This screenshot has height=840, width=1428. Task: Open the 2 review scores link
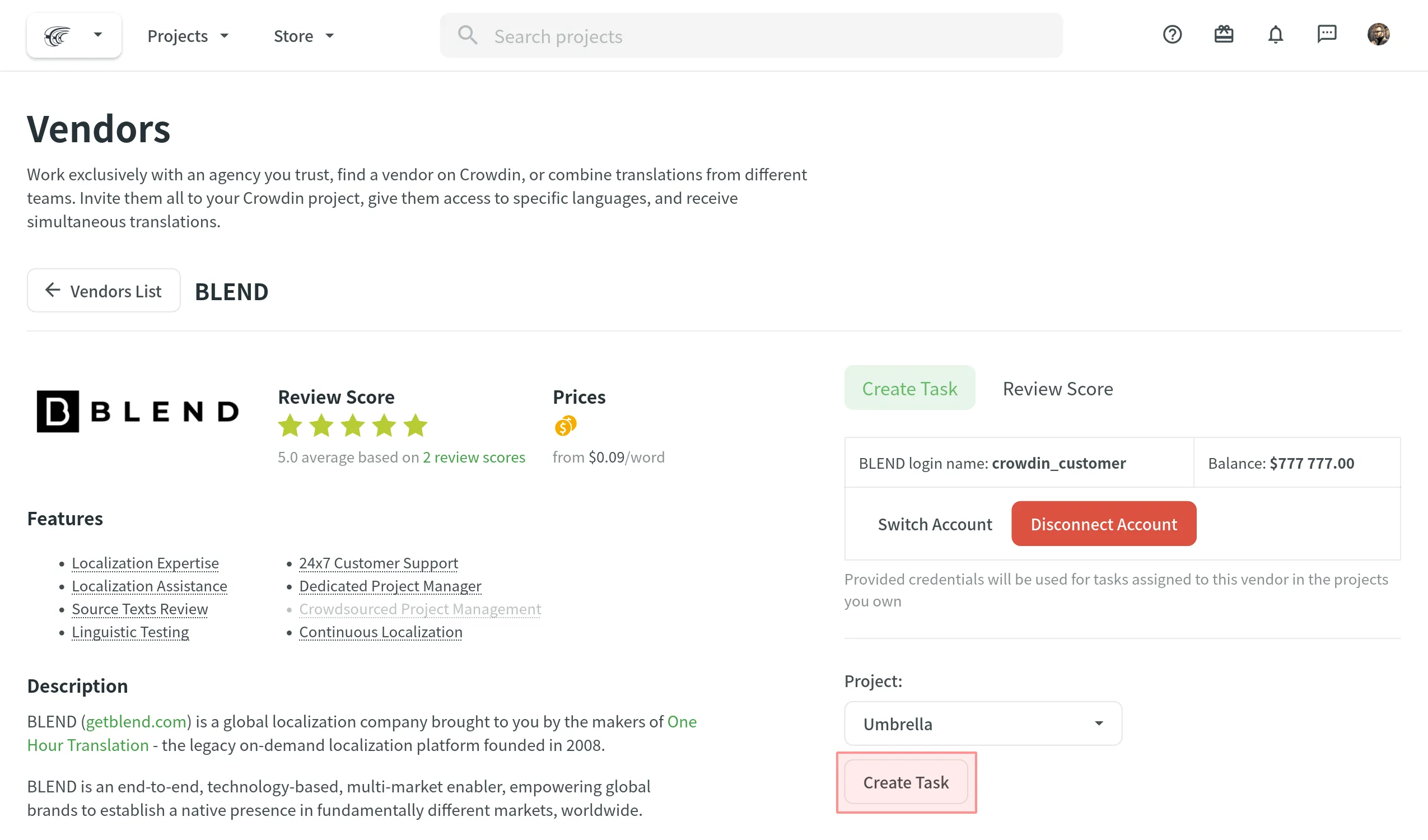point(474,457)
